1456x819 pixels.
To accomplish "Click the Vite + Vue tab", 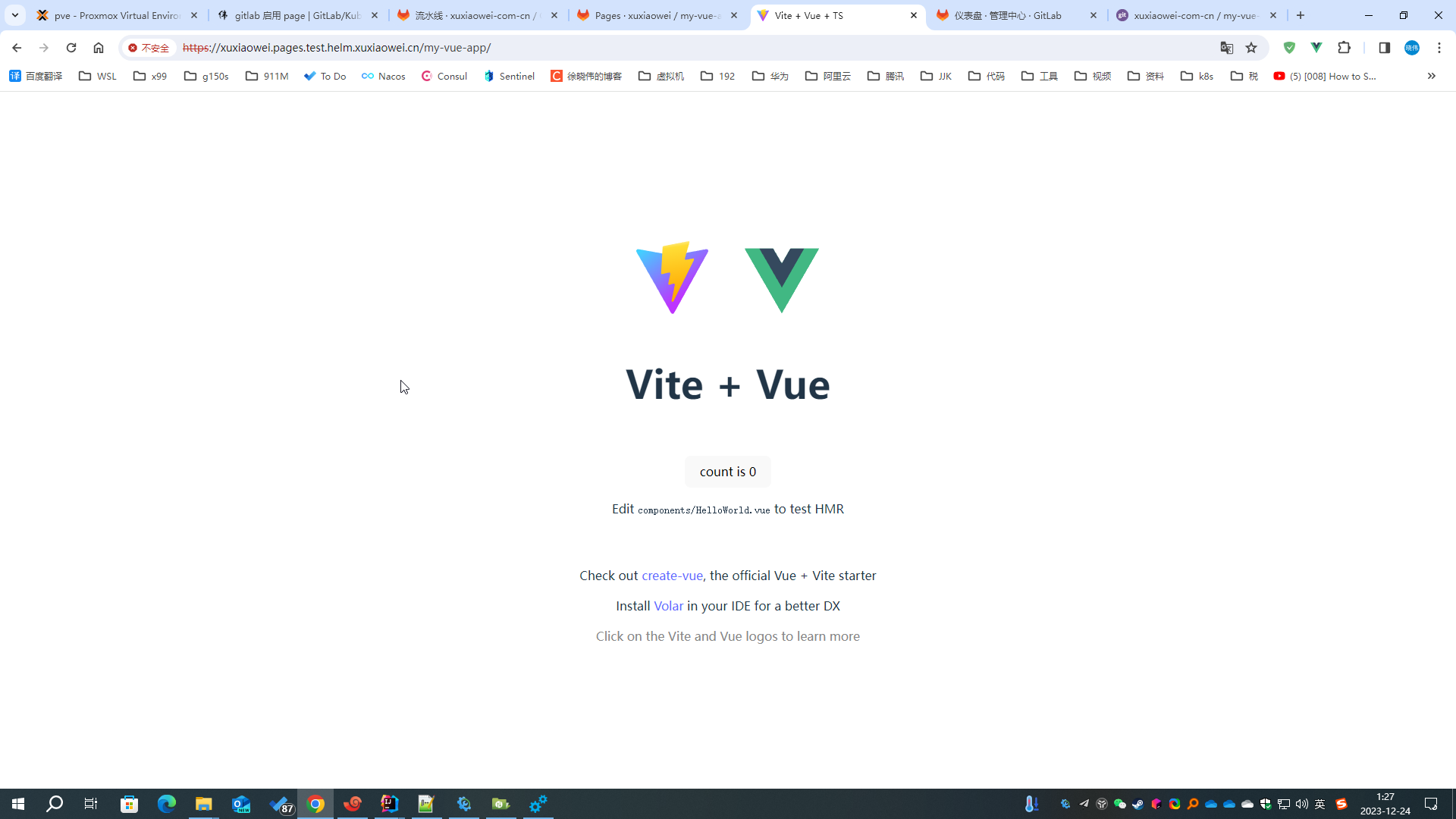I will pyautogui.click(x=839, y=15).
